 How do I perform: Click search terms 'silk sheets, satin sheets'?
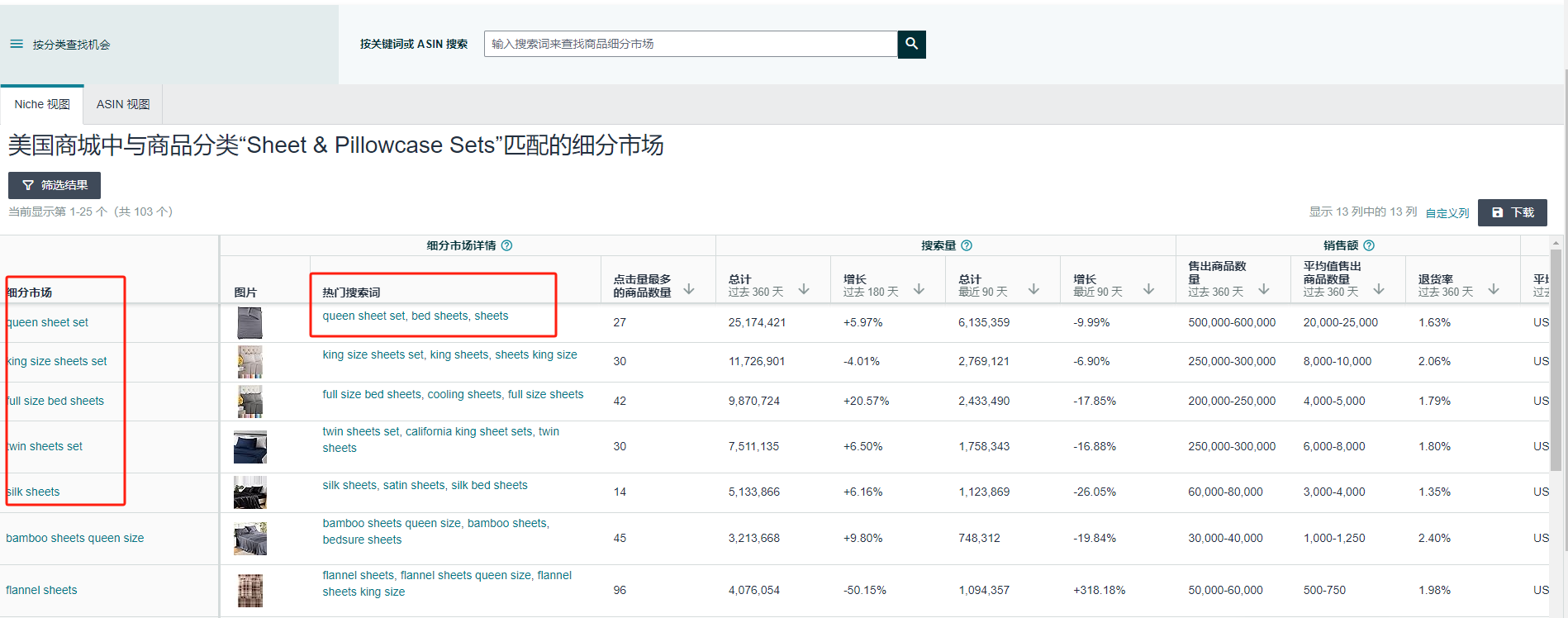425,485
